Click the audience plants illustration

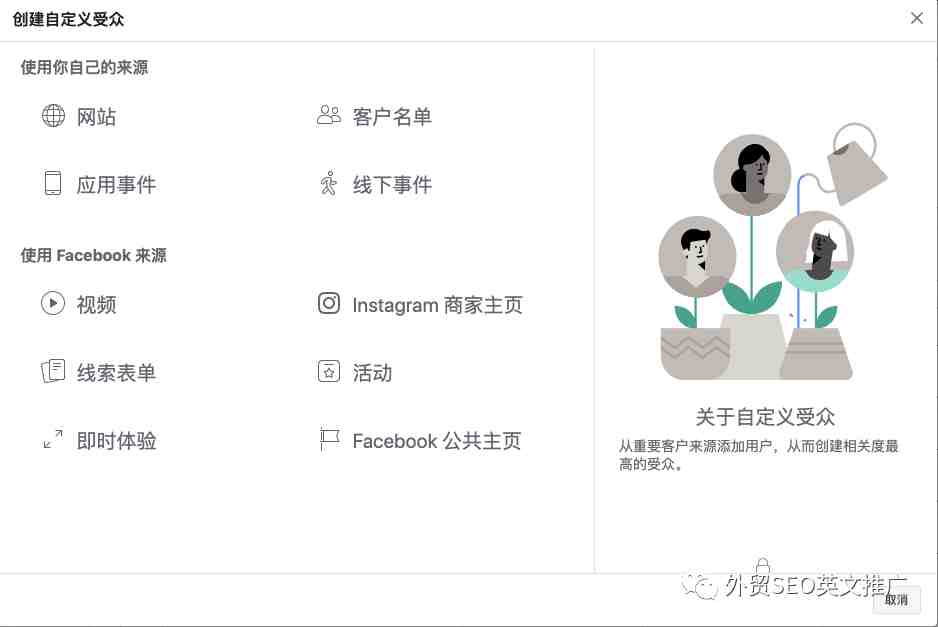coord(772,251)
